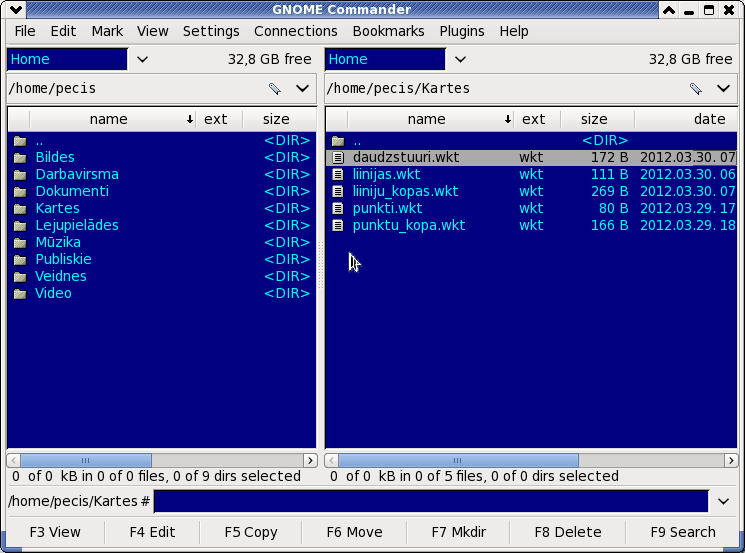745x553 pixels.
Task: Click the bookmark pin icon in right path bar
Action: click(x=696, y=88)
